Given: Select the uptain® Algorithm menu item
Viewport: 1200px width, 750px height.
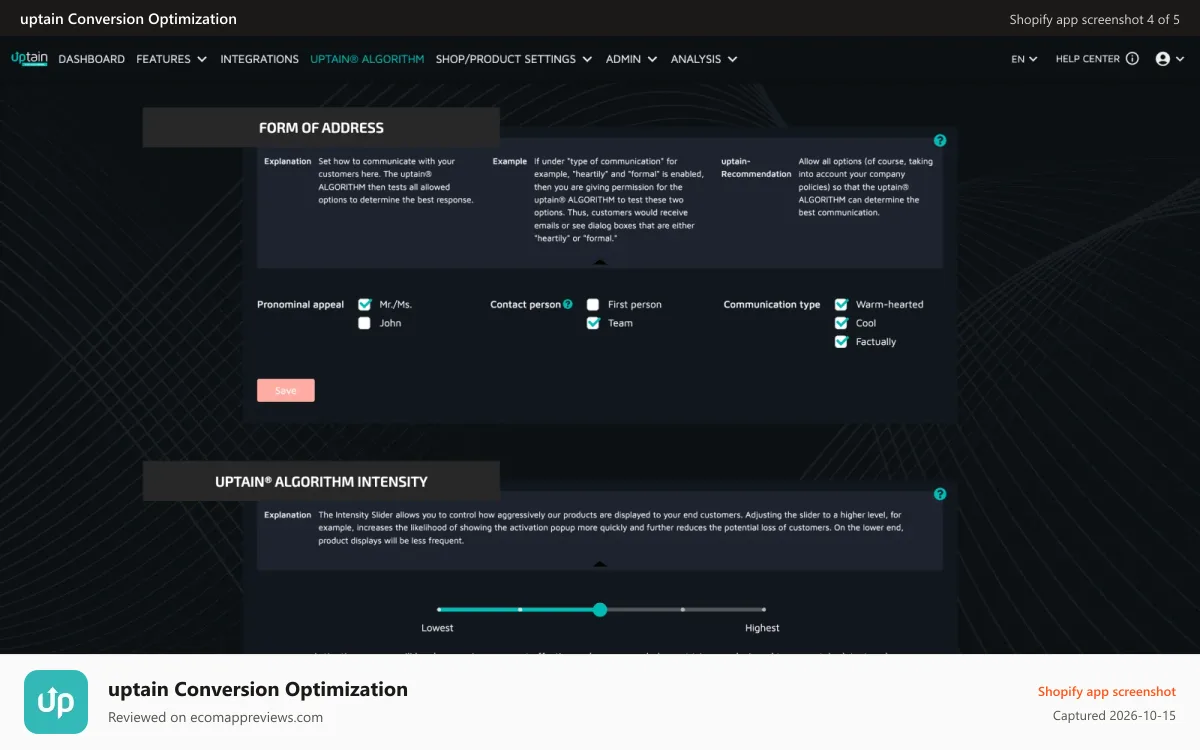Looking at the screenshot, I should tap(367, 59).
